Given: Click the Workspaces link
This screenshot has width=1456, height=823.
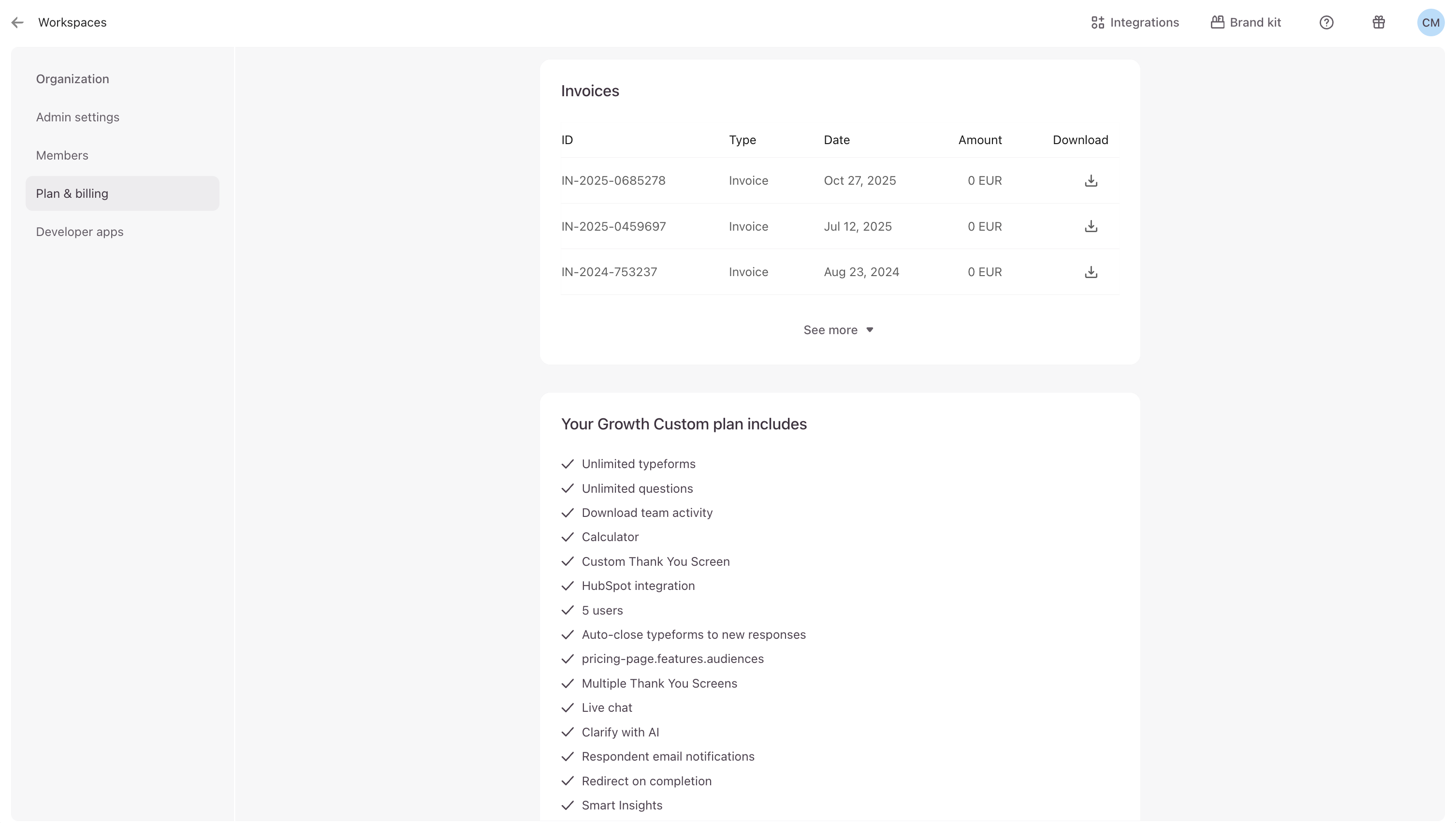Looking at the screenshot, I should (73, 23).
